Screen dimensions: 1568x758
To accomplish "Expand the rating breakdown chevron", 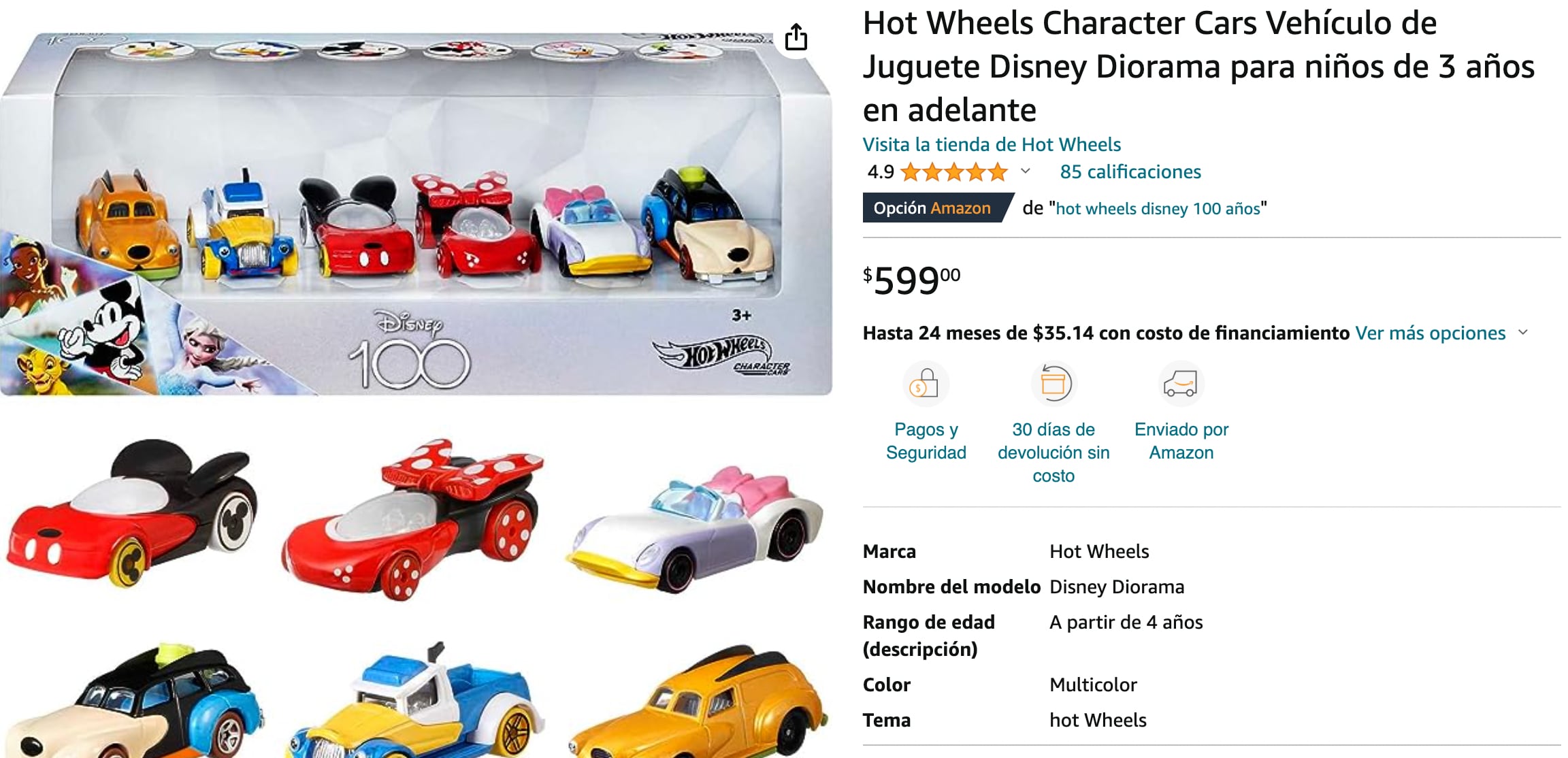I will pos(1025,171).
